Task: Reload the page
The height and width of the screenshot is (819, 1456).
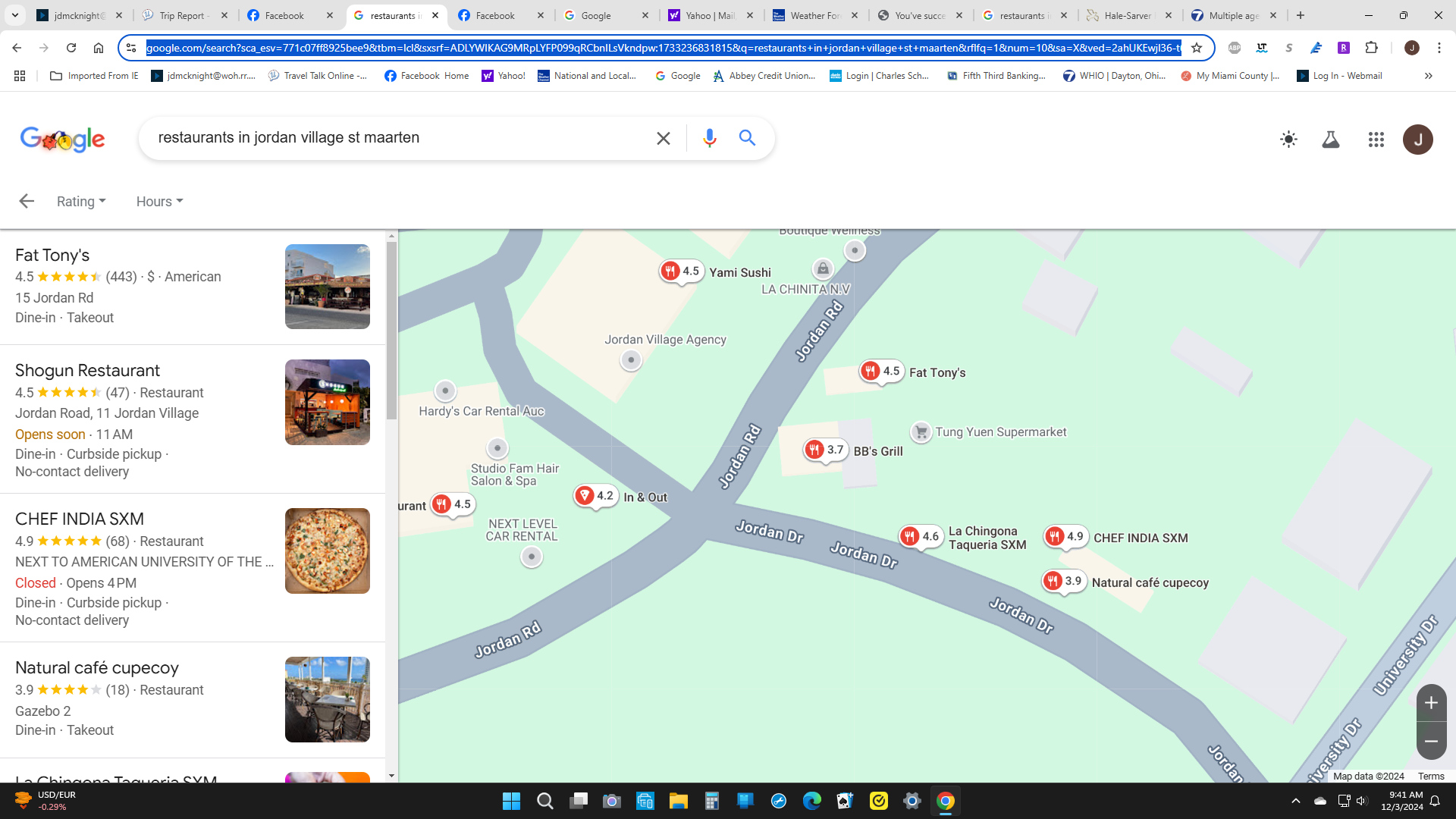Action: (71, 48)
